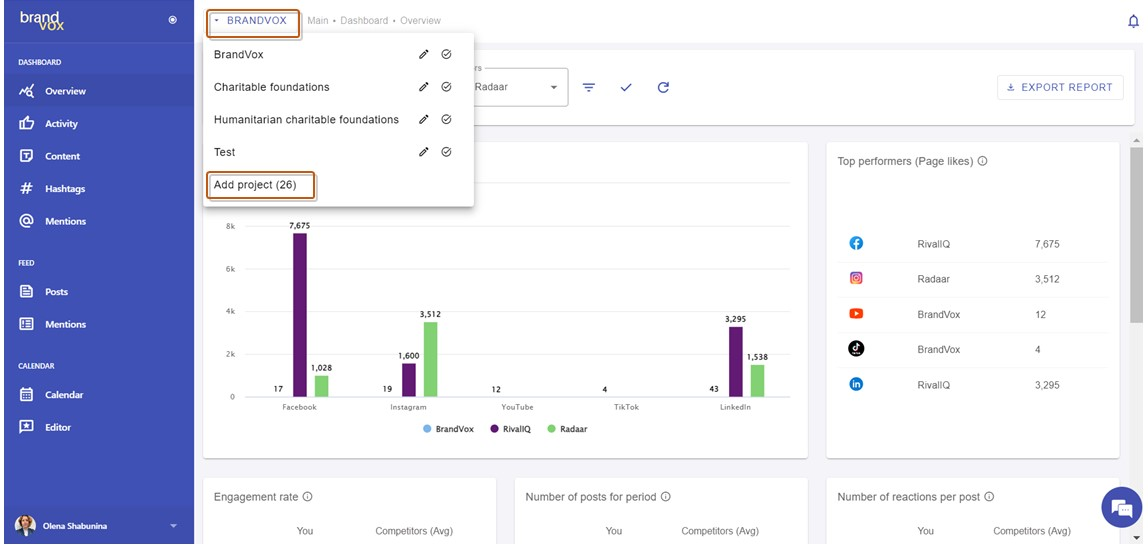Viewport: 1148px width, 552px height.
Task: Click Top performers info icon
Action: click(983, 161)
